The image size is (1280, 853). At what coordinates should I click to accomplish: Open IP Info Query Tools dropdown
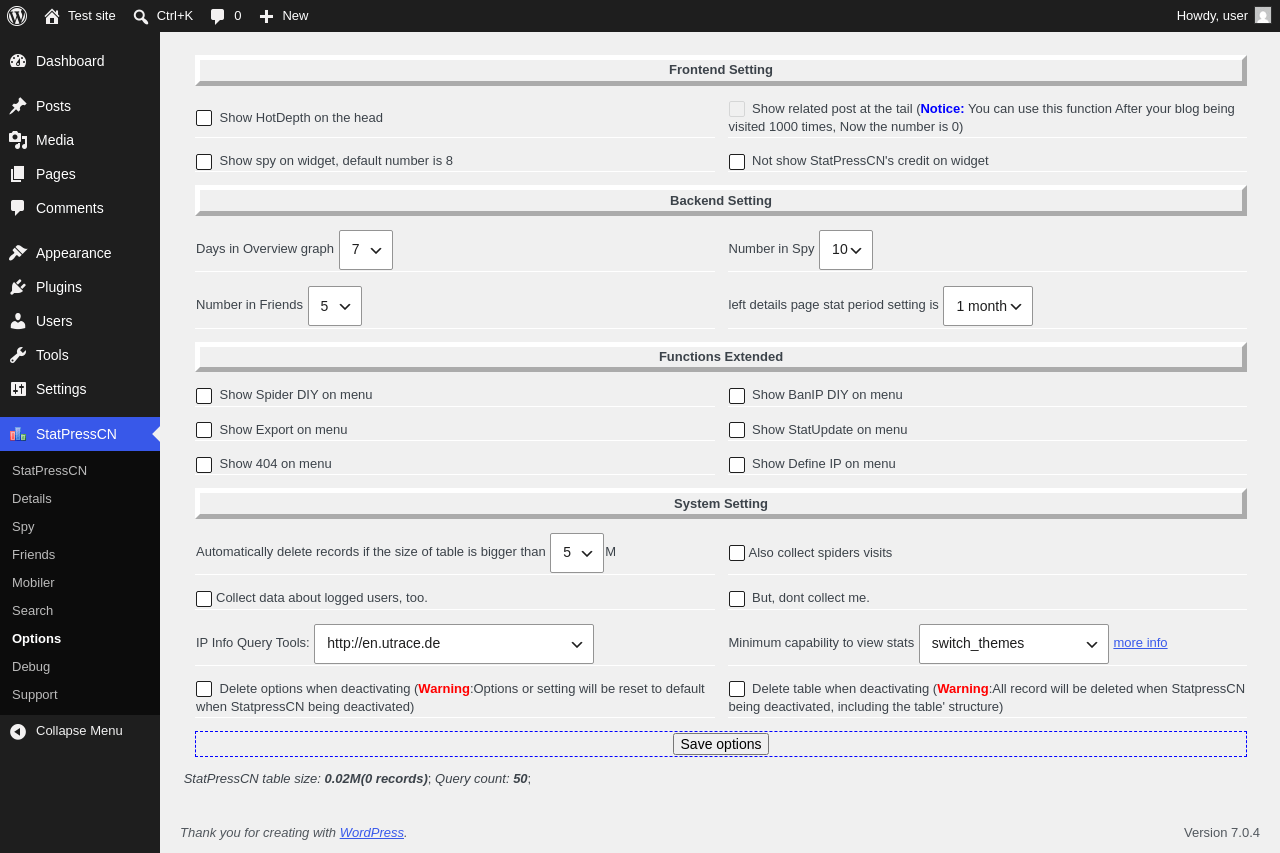tap(454, 644)
